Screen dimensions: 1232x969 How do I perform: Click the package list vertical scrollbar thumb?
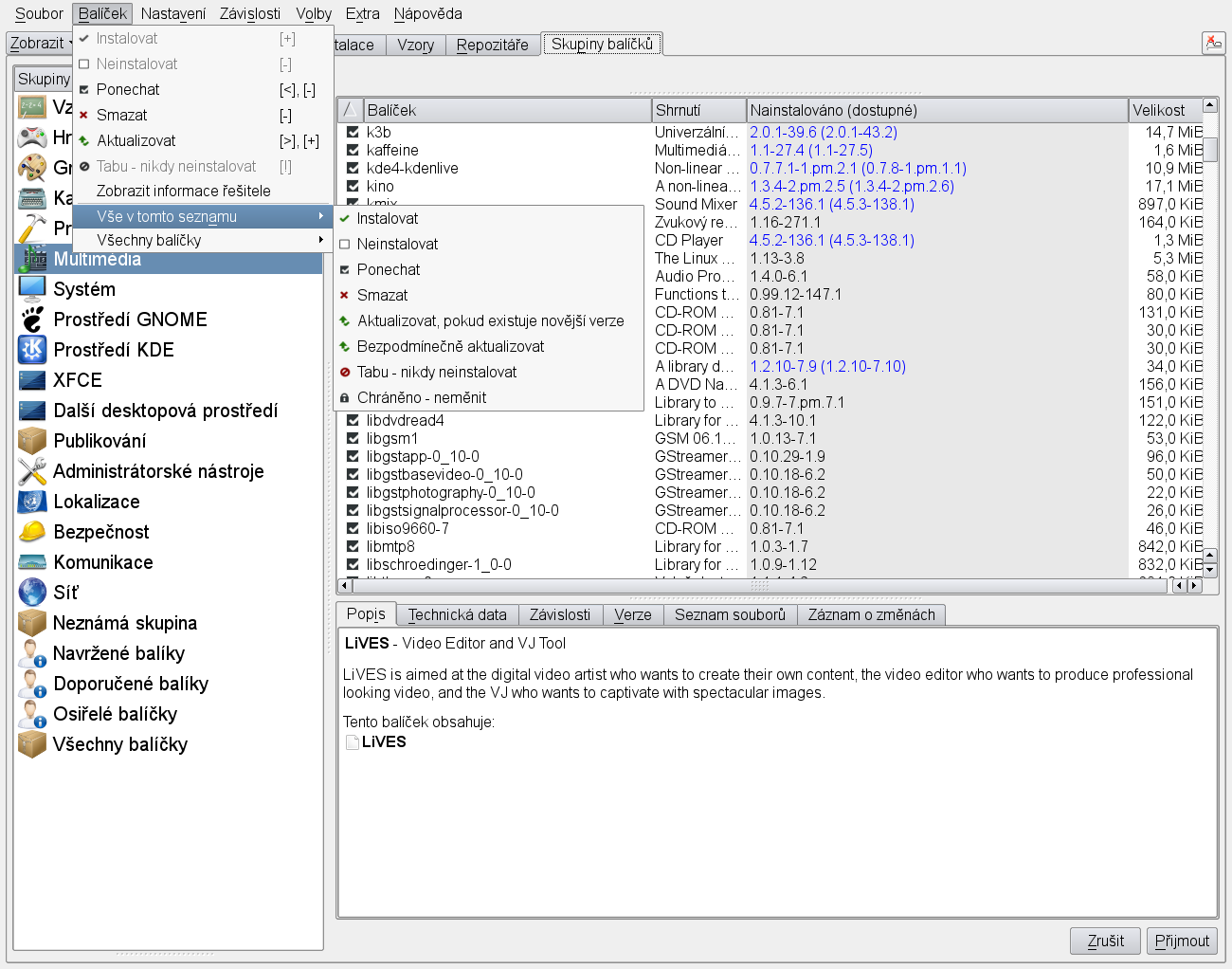(x=1210, y=148)
